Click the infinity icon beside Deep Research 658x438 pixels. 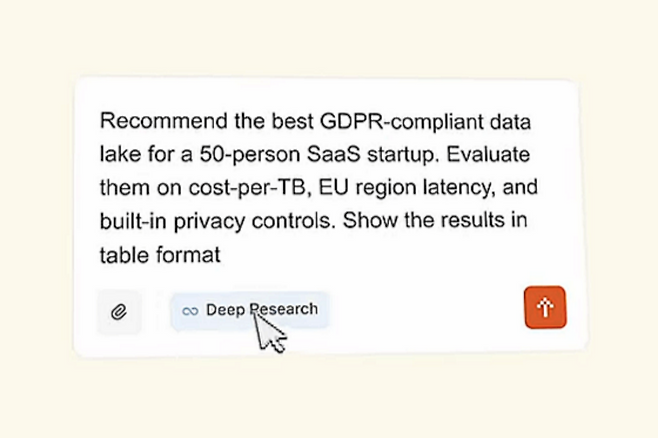[x=190, y=311]
